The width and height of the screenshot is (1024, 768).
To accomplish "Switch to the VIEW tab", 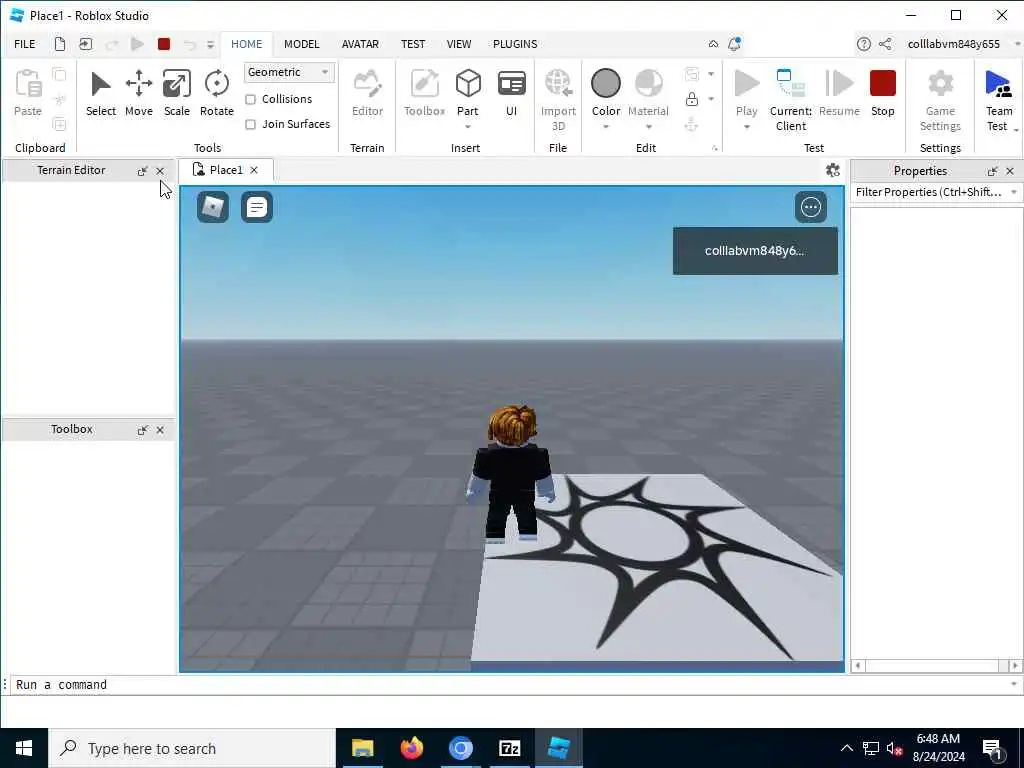I will [x=458, y=44].
